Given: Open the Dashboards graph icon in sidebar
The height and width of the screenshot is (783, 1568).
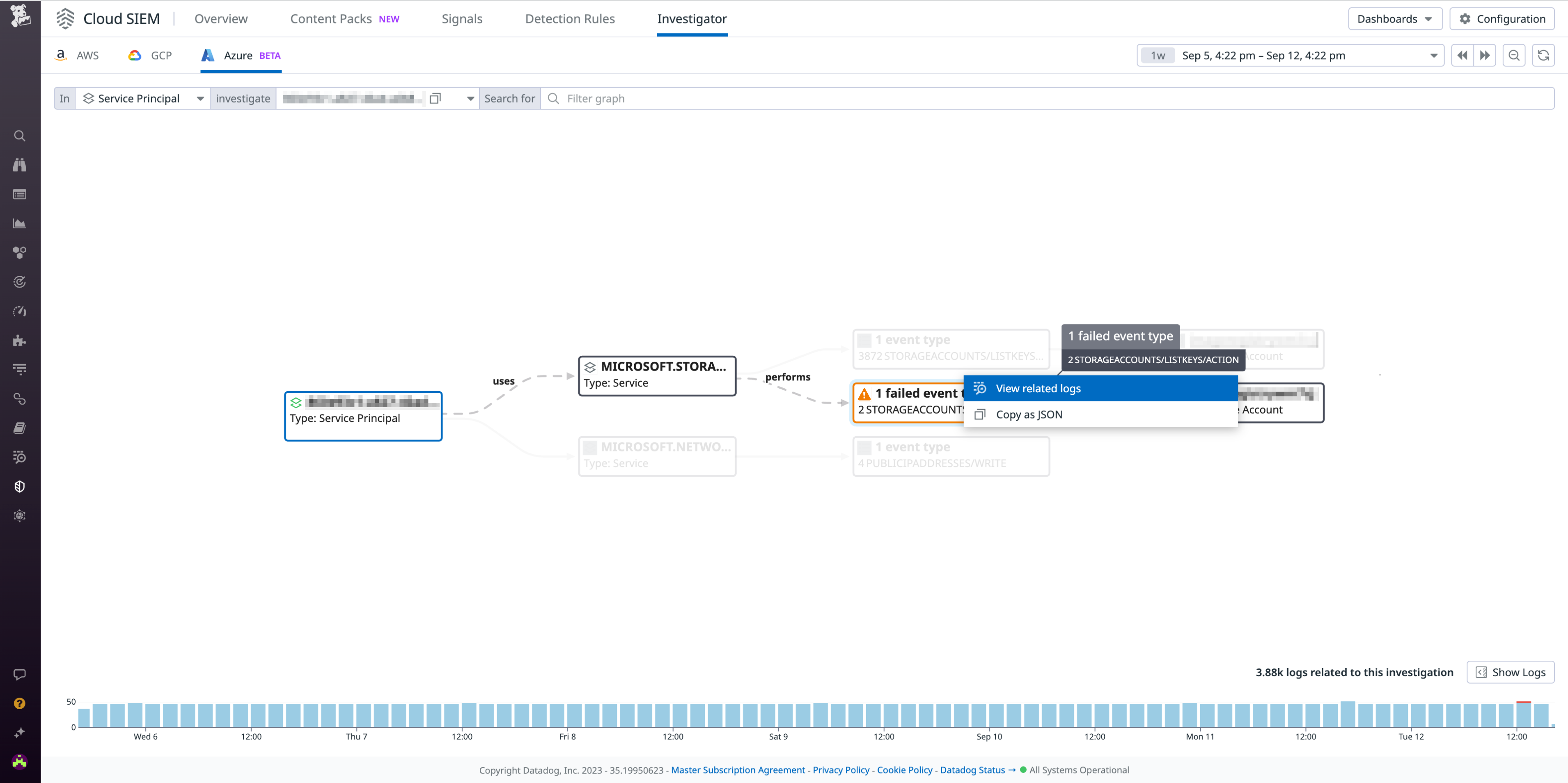Looking at the screenshot, I should point(19,223).
